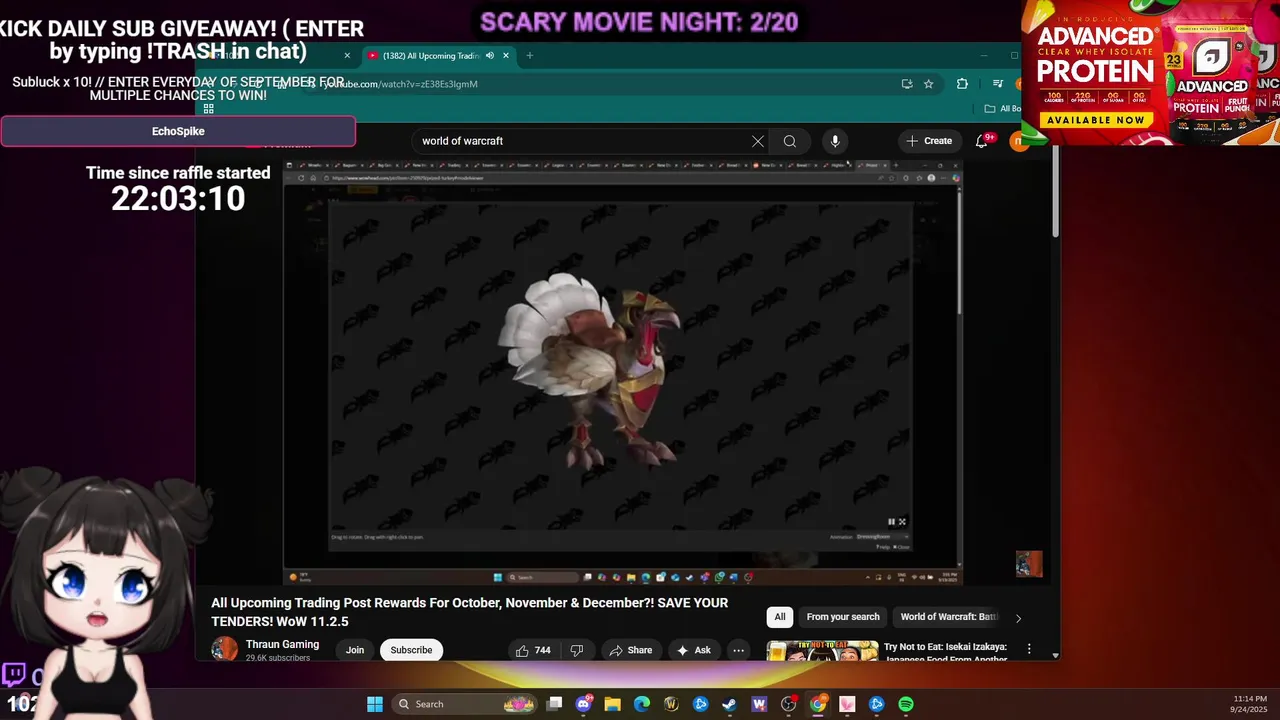Show more filter chips with chevron

1018,618
